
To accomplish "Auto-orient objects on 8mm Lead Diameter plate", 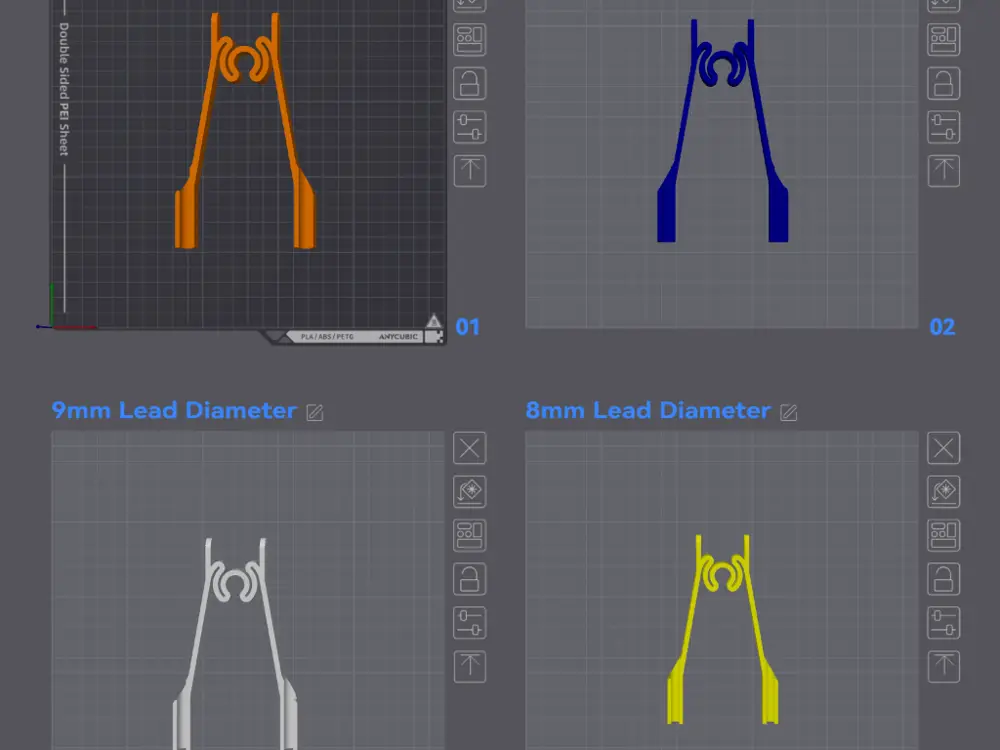I will (x=943, y=492).
